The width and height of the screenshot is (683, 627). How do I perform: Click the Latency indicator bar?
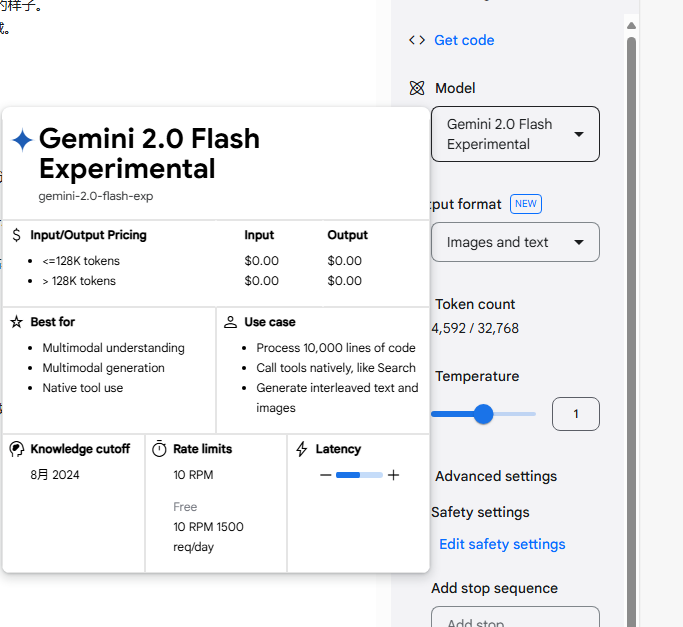click(x=359, y=475)
